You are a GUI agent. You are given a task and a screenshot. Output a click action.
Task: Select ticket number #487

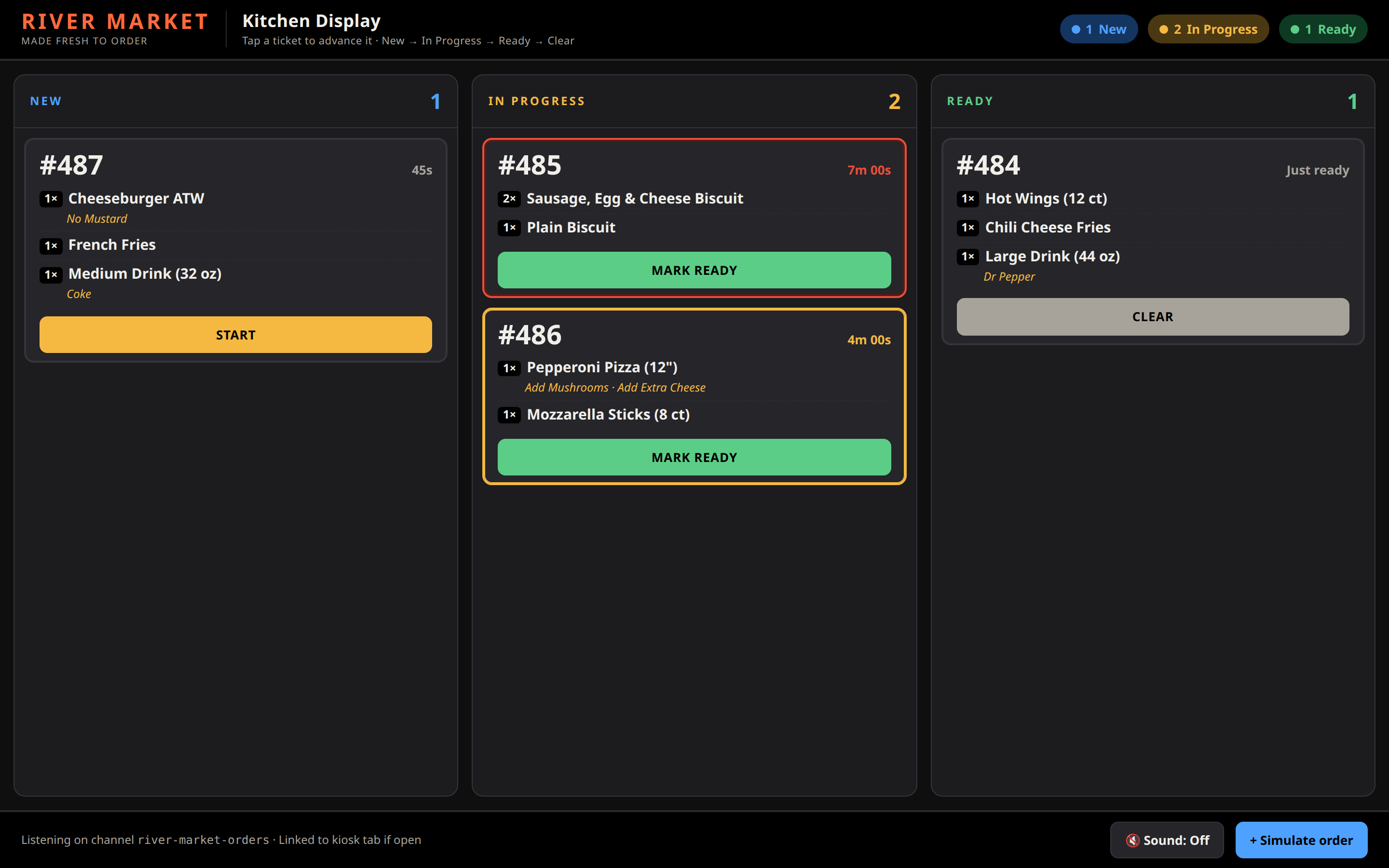click(71, 165)
